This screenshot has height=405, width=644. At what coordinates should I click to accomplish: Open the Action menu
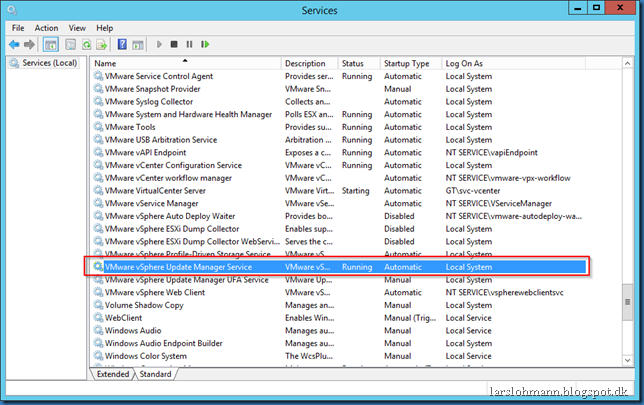coord(46,28)
